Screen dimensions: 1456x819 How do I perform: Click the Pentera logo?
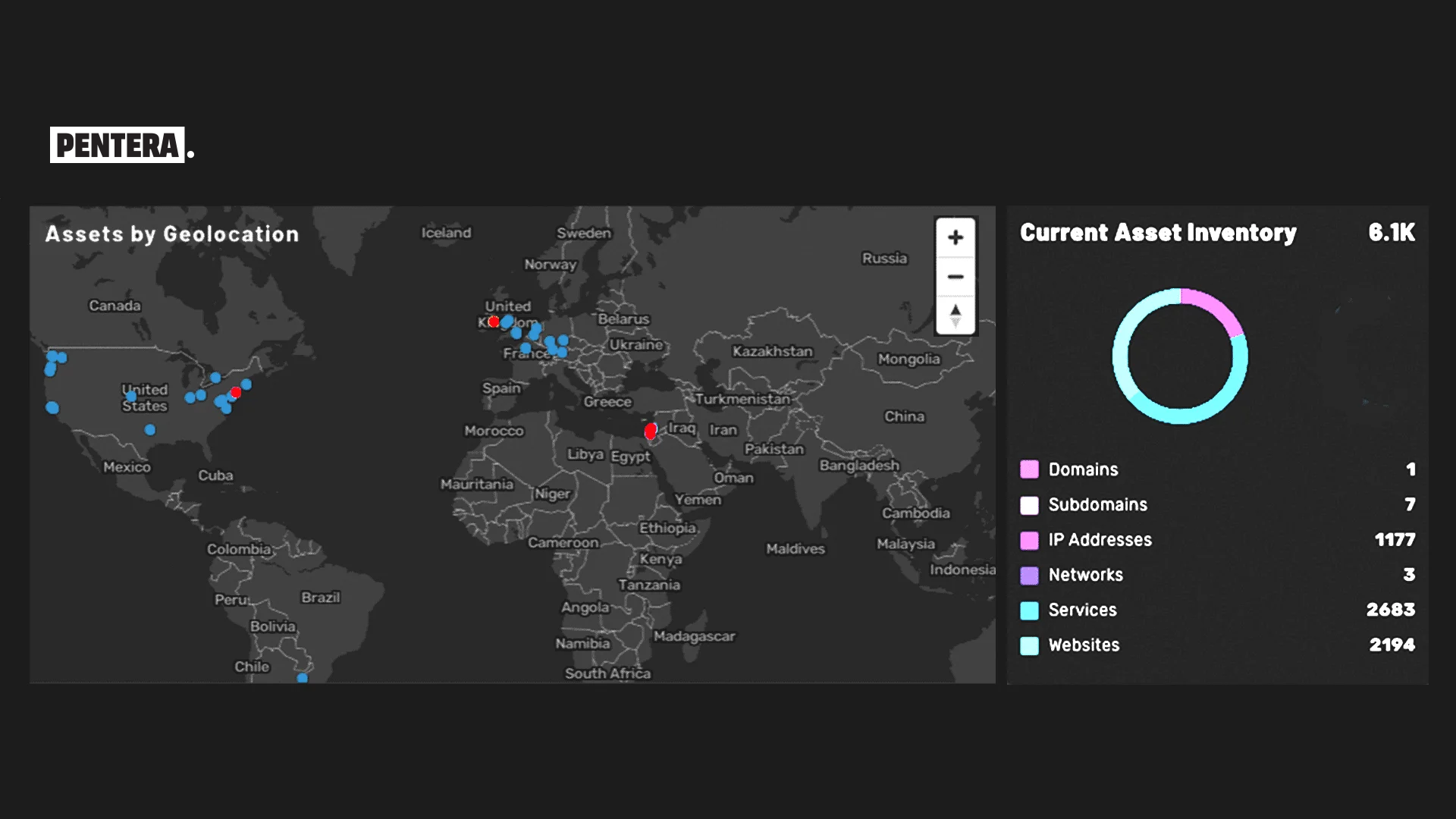(118, 145)
